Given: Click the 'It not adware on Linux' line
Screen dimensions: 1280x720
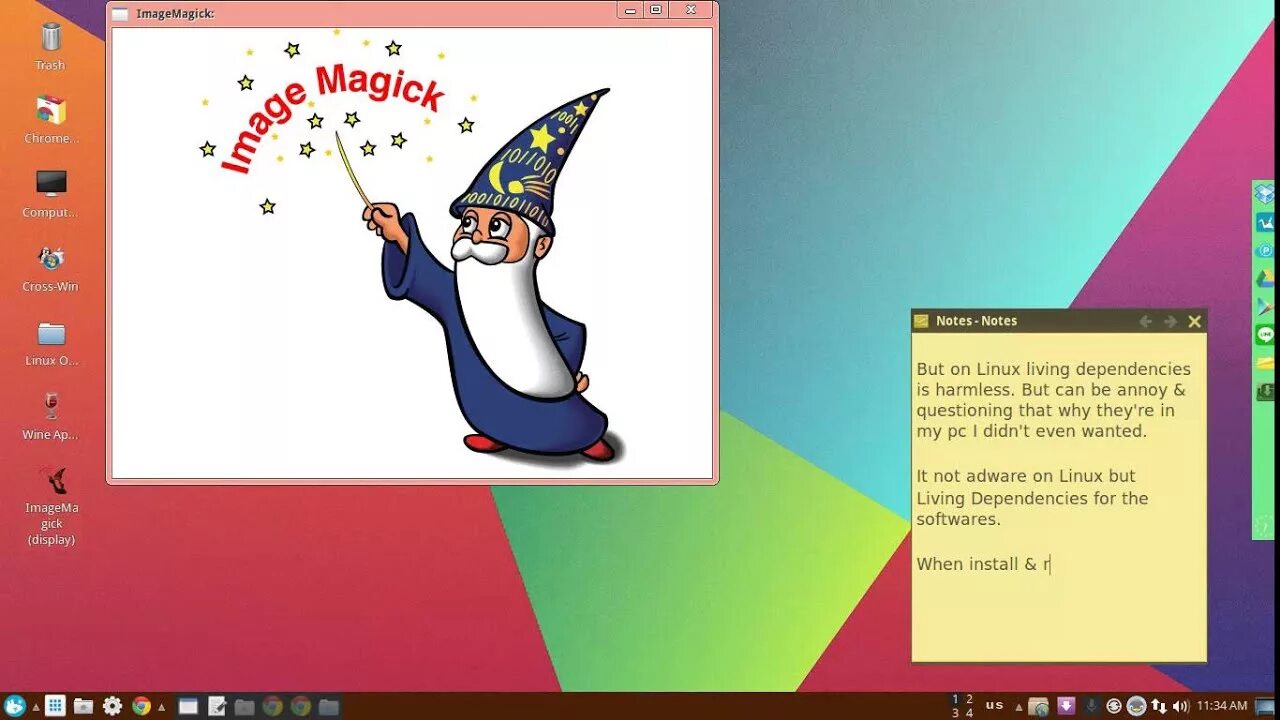Looking at the screenshot, I should pos(1026,476).
